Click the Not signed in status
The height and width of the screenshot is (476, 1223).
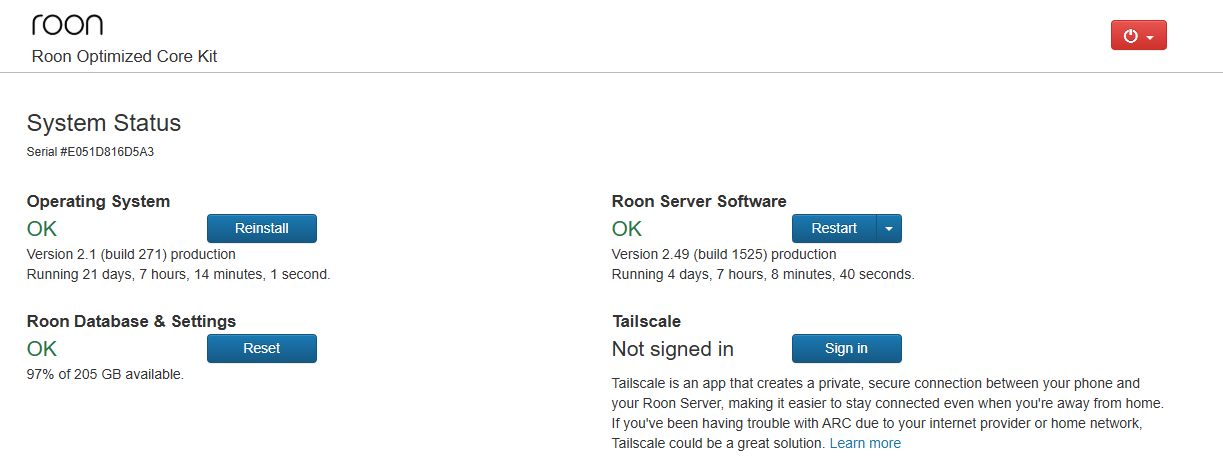(x=673, y=349)
